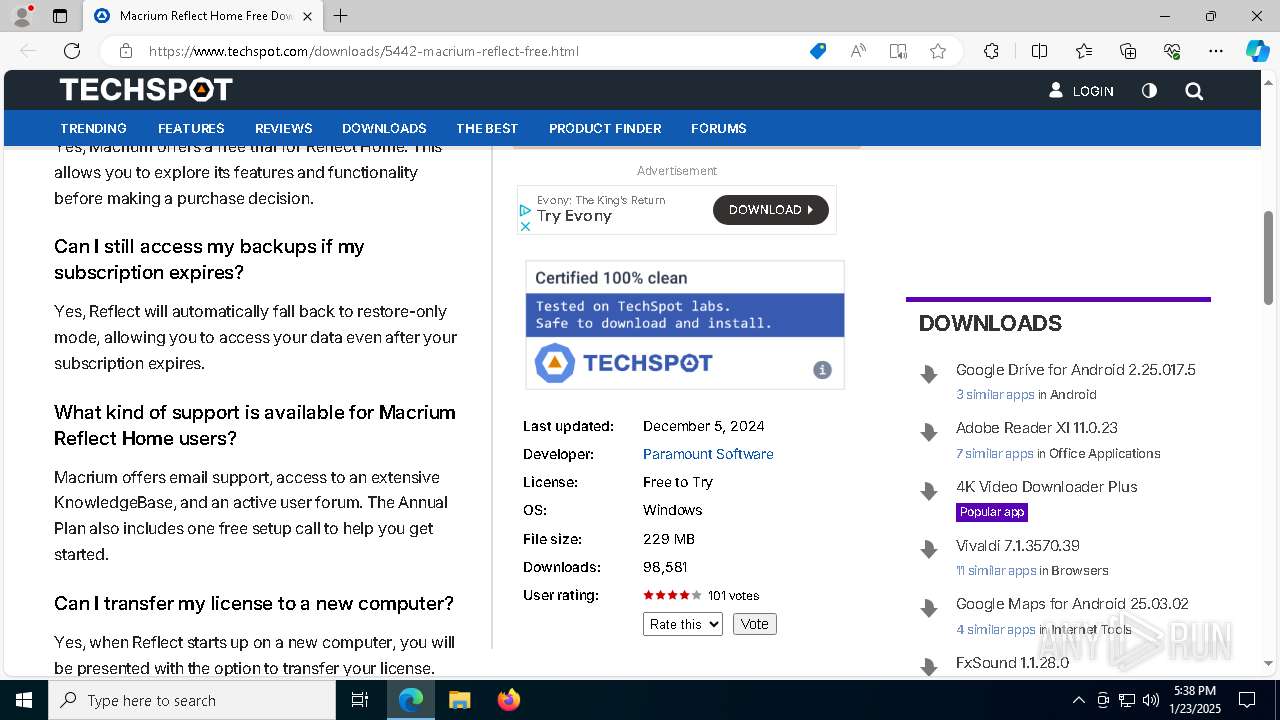Click the download arrow beside Adobe Reader XI
Viewport: 1280px width, 720px height.
[929, 432]
